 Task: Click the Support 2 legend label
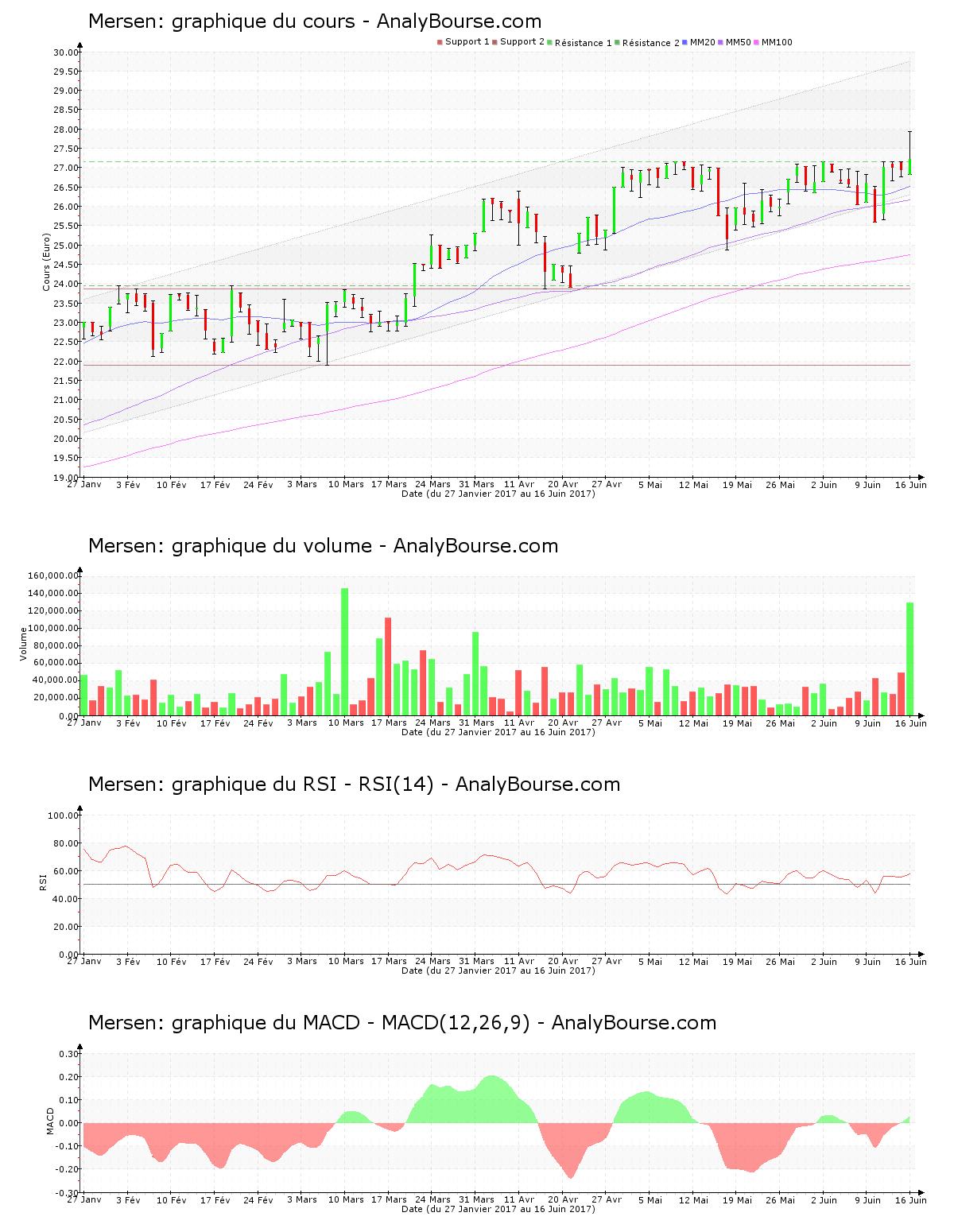[522, 42]
